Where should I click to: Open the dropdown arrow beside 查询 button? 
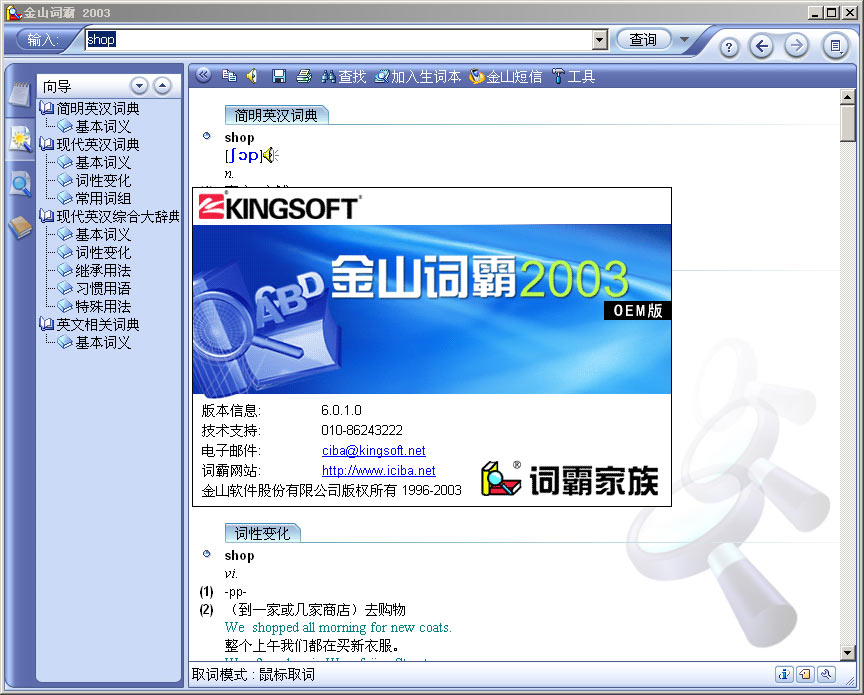[x=685, y=40]
